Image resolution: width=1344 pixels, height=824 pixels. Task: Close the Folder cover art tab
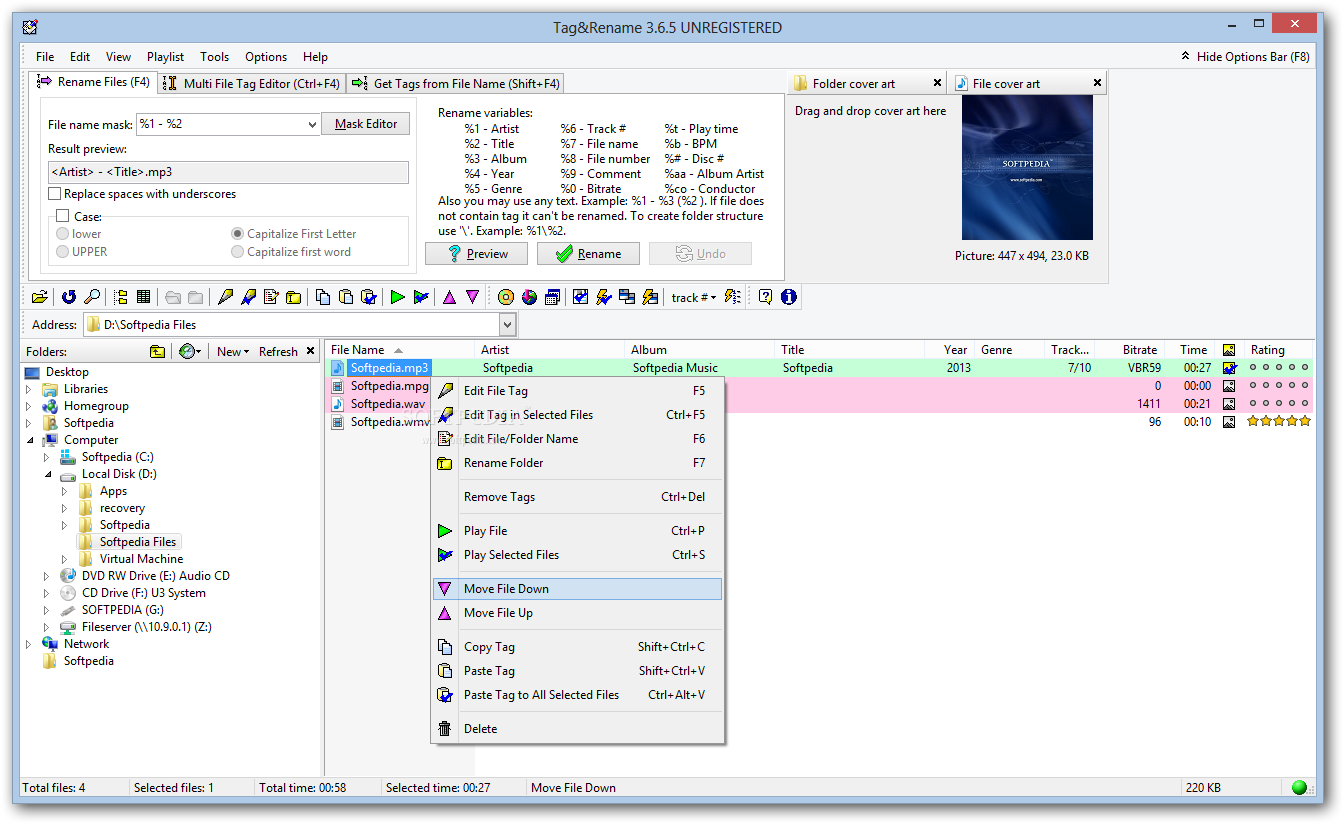[x=937, y=83]
